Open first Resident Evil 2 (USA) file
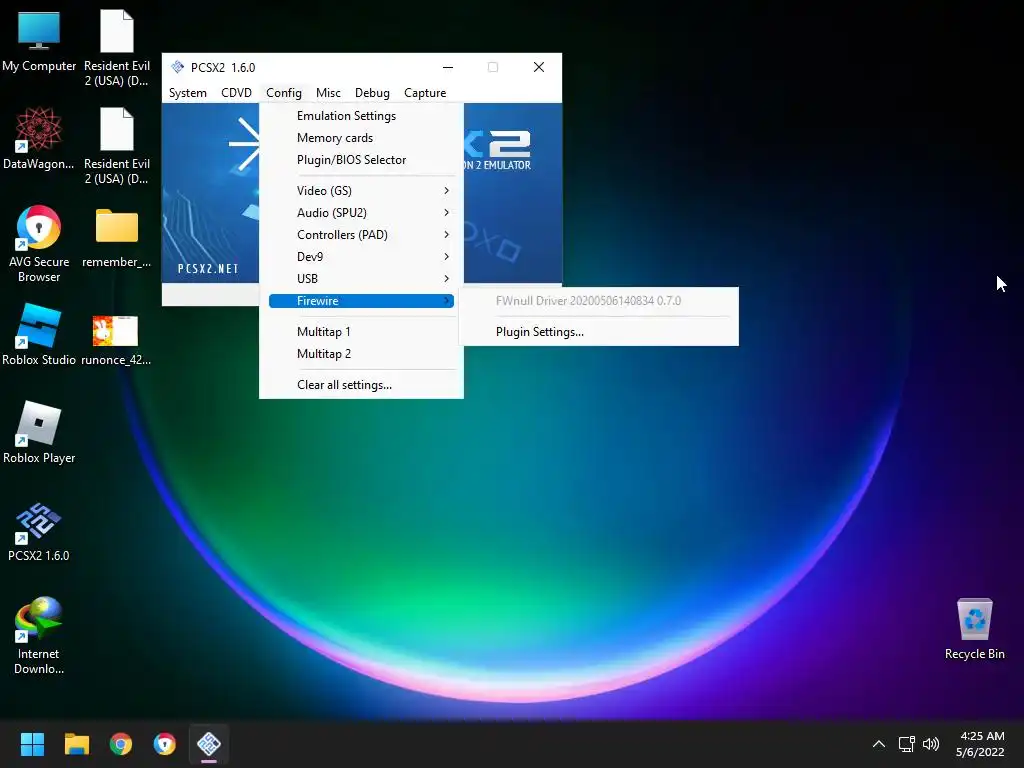 117,47
